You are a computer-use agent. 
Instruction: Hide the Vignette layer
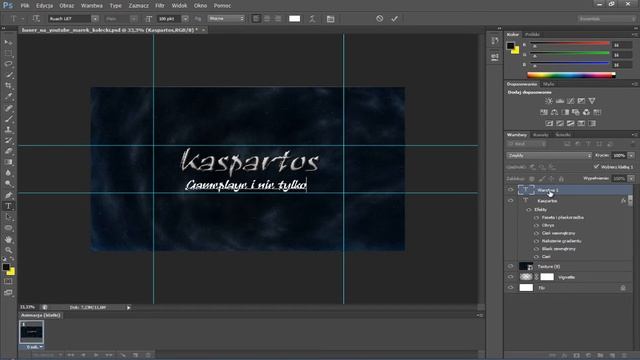coord(510,277)
